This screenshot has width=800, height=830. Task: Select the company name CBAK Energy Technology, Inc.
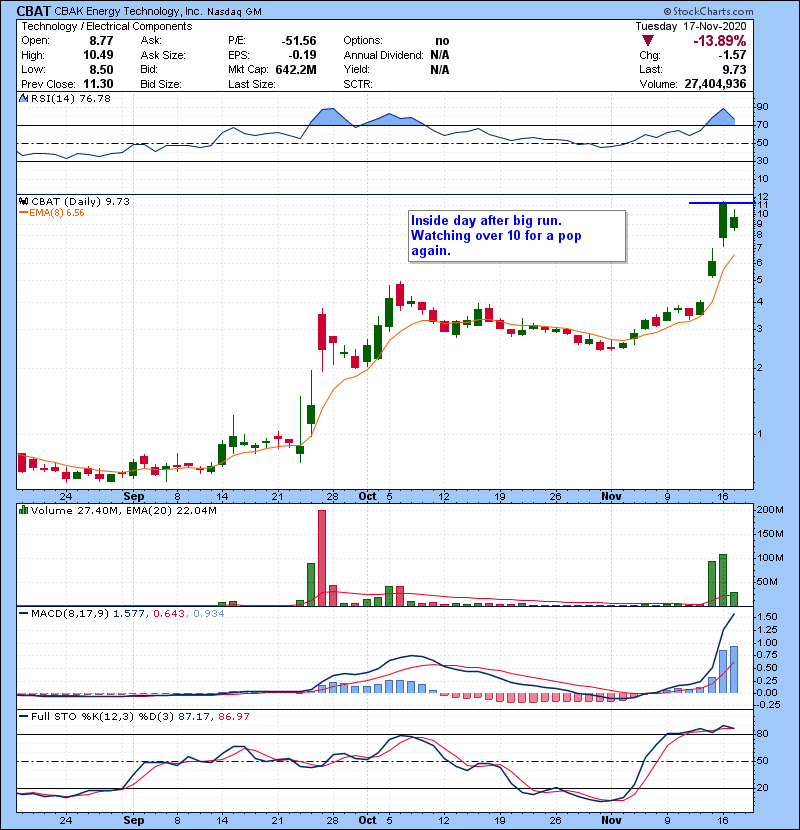pyautogui.click(x=128, y=11)
